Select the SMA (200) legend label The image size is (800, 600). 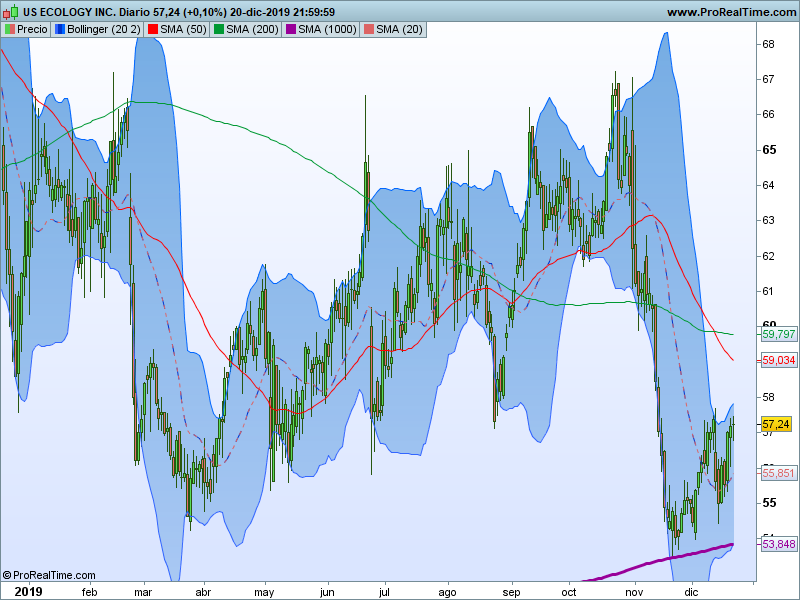[x=252, y=30]
